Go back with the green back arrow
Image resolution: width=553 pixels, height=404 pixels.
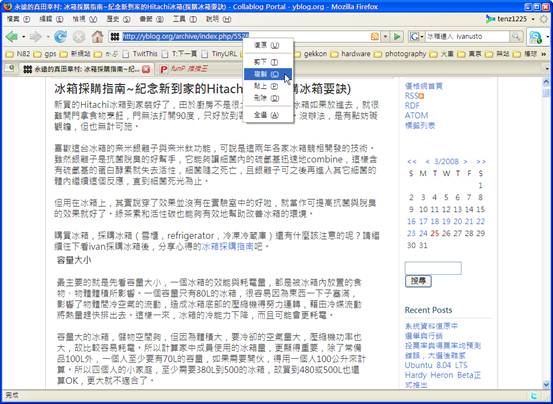tap(12, 36)
